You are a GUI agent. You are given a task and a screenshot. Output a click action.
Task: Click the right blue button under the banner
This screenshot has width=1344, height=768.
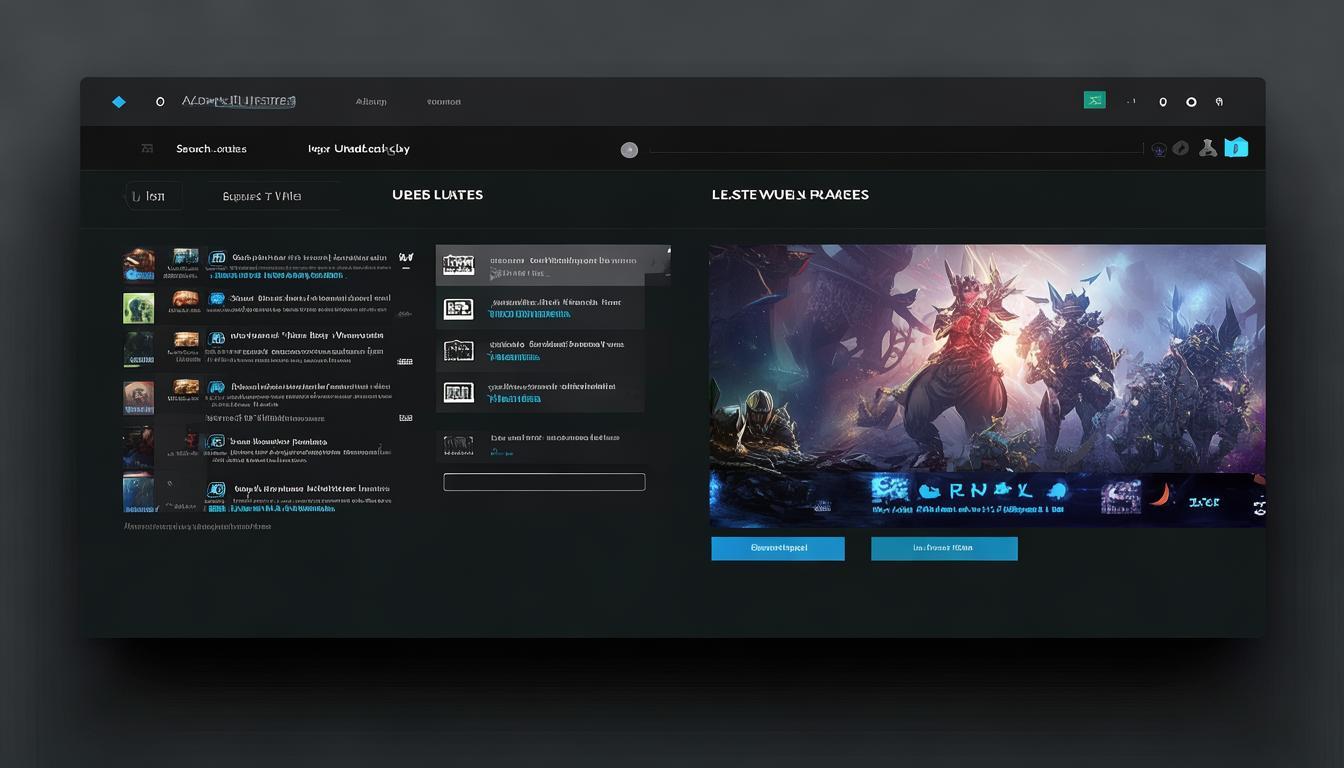coord(944,548)
